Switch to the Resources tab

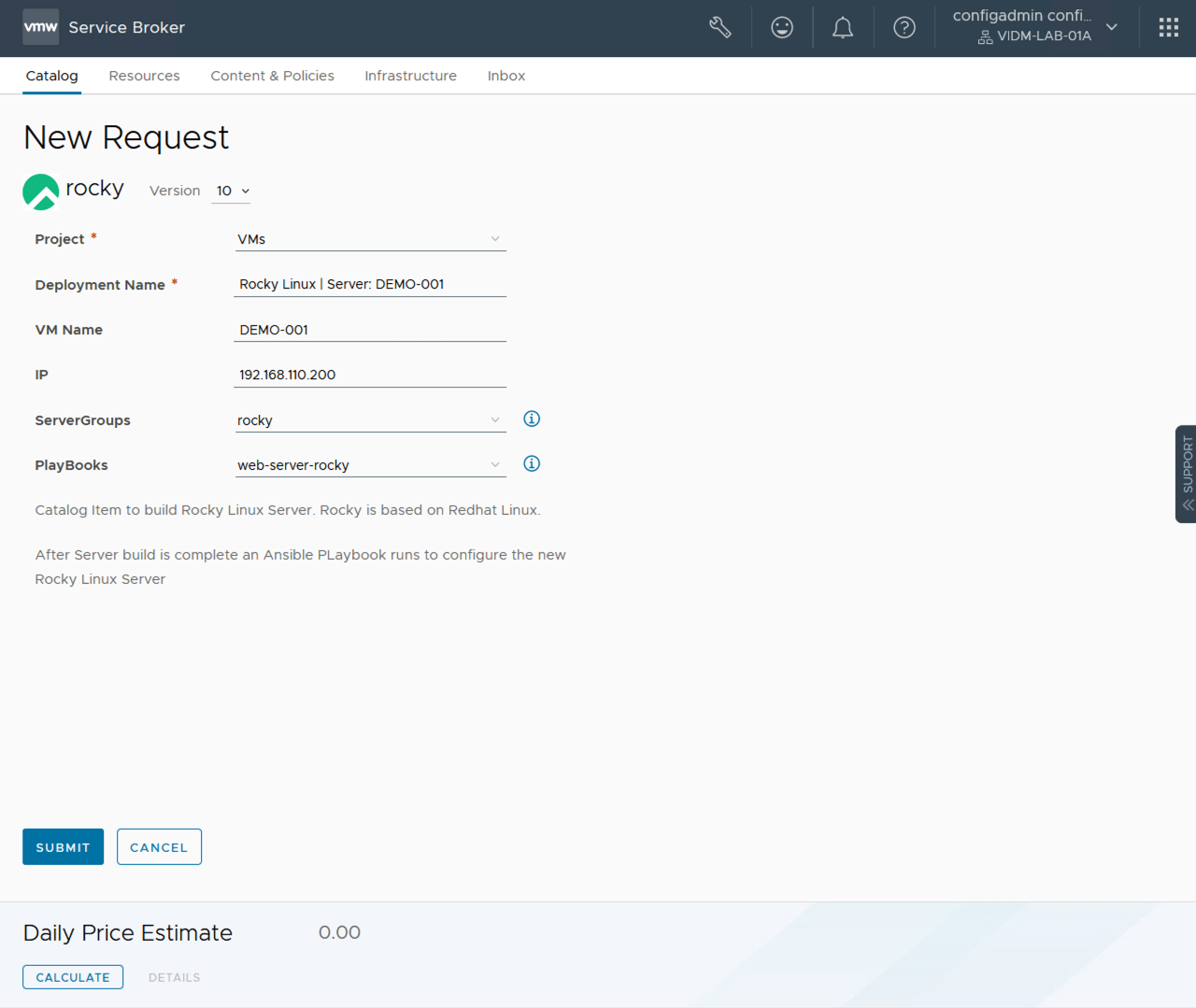coord(144,76)
